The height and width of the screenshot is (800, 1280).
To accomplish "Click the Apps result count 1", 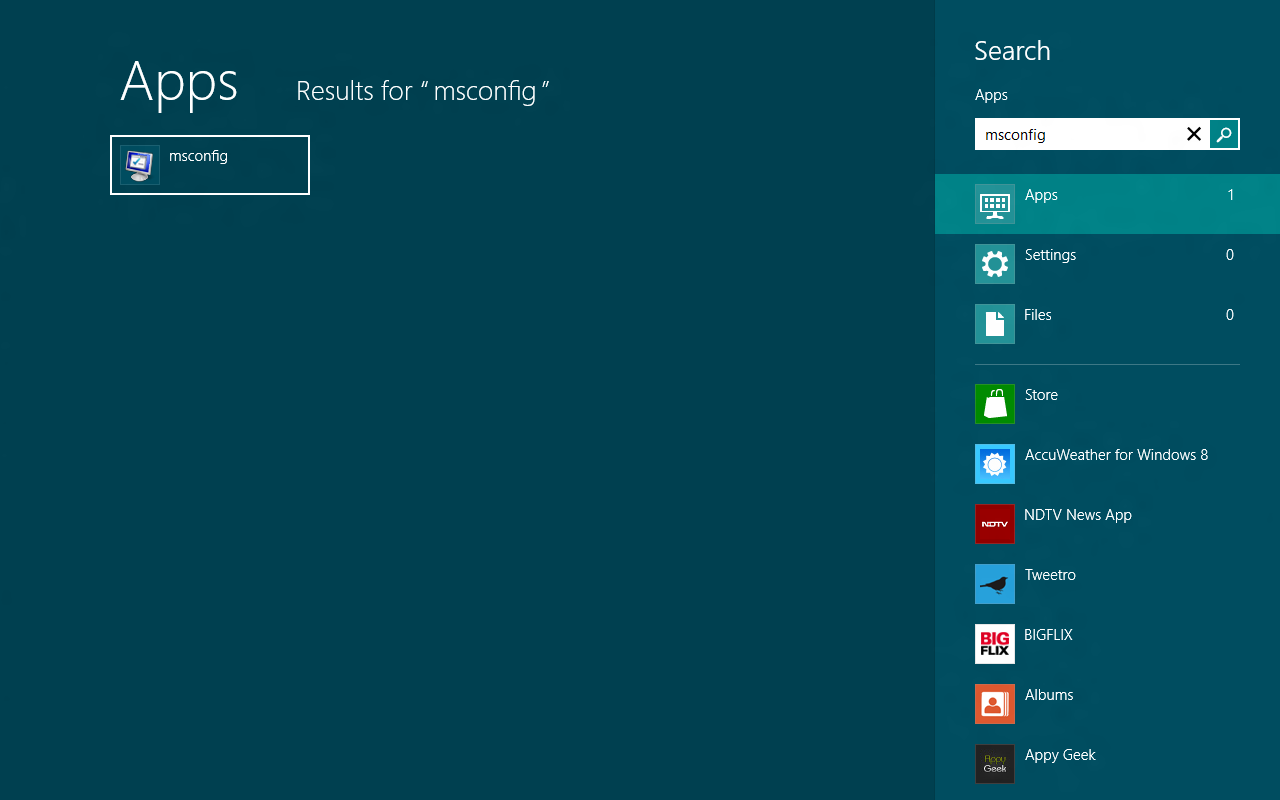I will coord(1231,195).
